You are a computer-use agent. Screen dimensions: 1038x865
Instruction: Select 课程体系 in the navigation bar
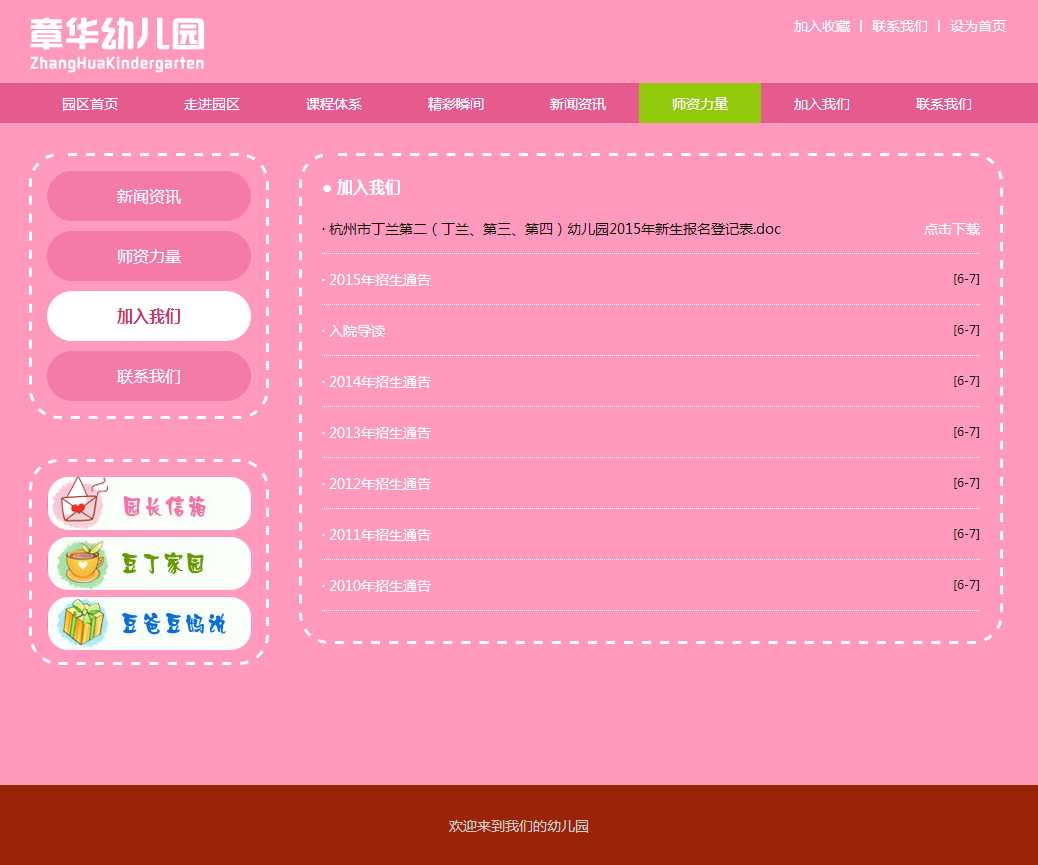pos(334,104)
